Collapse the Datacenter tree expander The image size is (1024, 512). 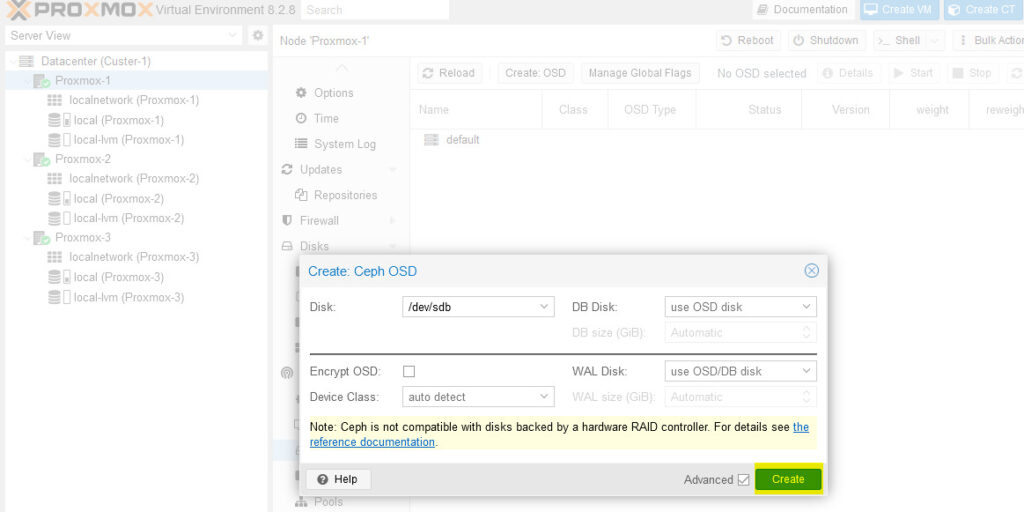click(13, 61)
